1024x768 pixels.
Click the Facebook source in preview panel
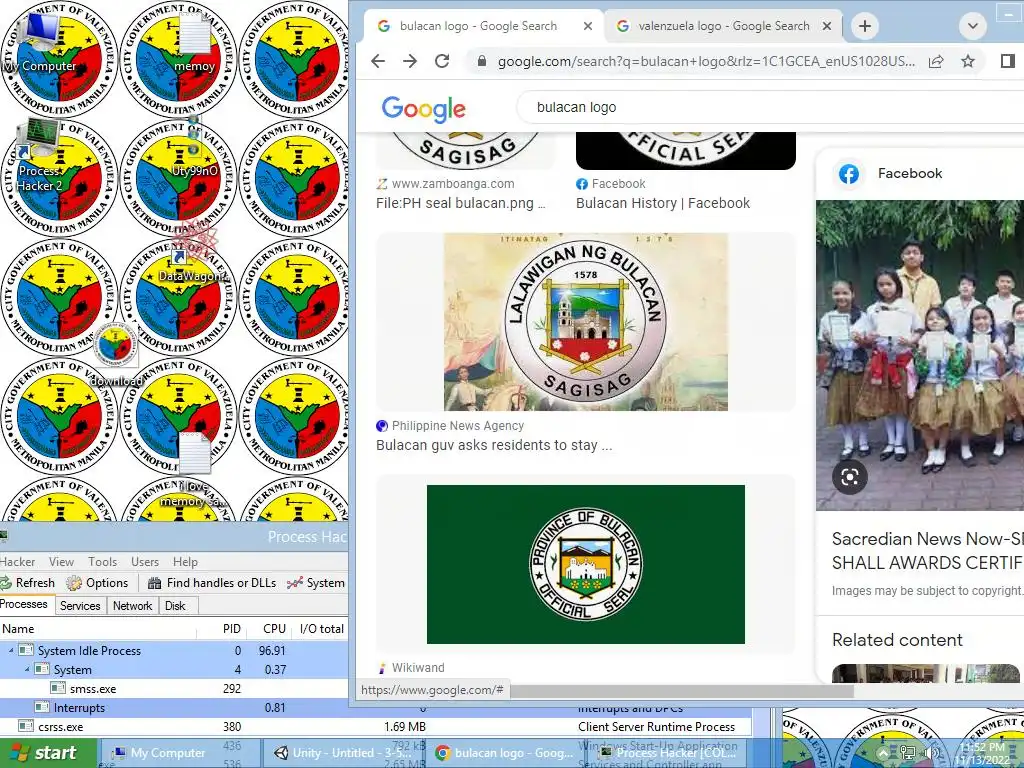[910, 174]
